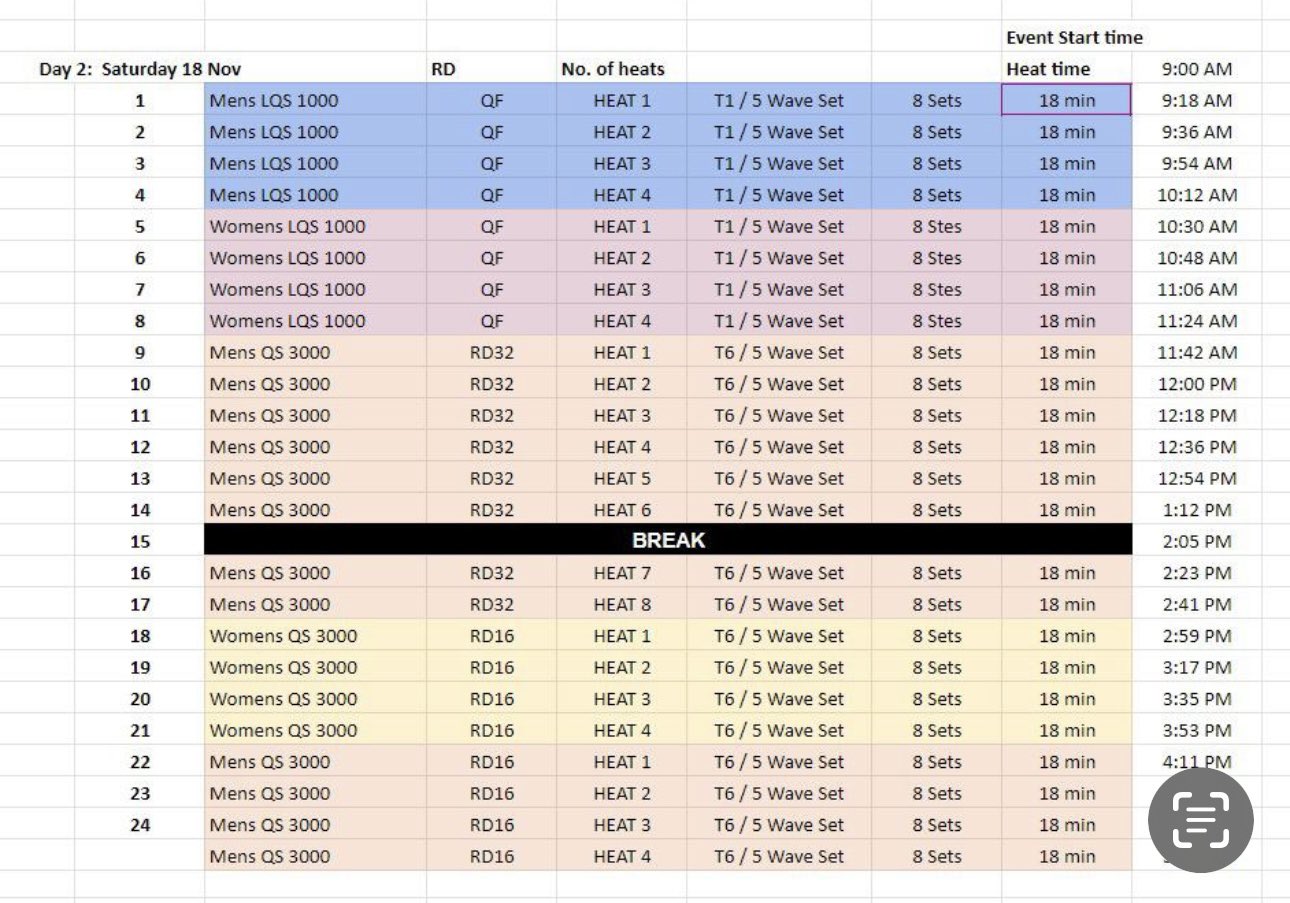Select the 3:53 PM time cell
The height and width of the screenshot is (903, 1290).
[1196, 730]
